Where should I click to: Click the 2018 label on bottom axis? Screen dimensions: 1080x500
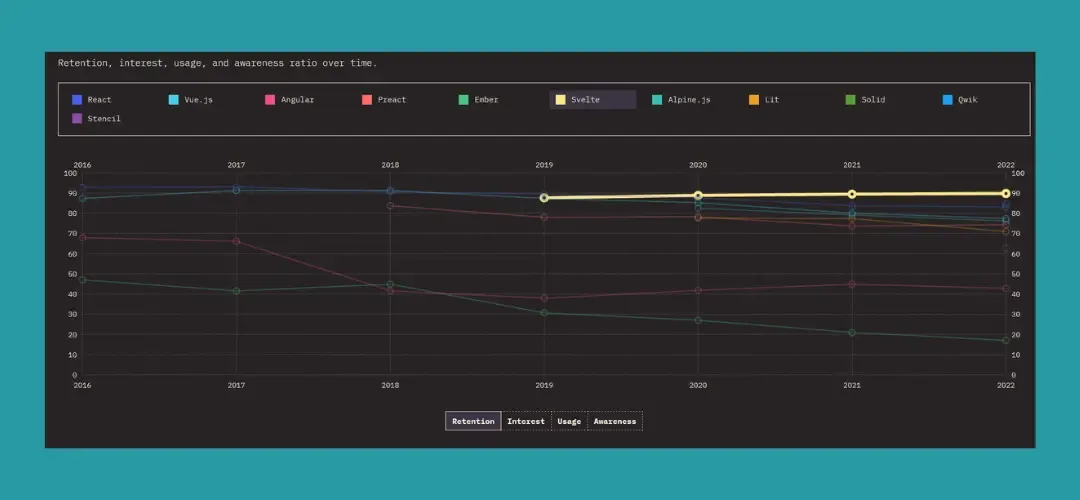[390, 385]
